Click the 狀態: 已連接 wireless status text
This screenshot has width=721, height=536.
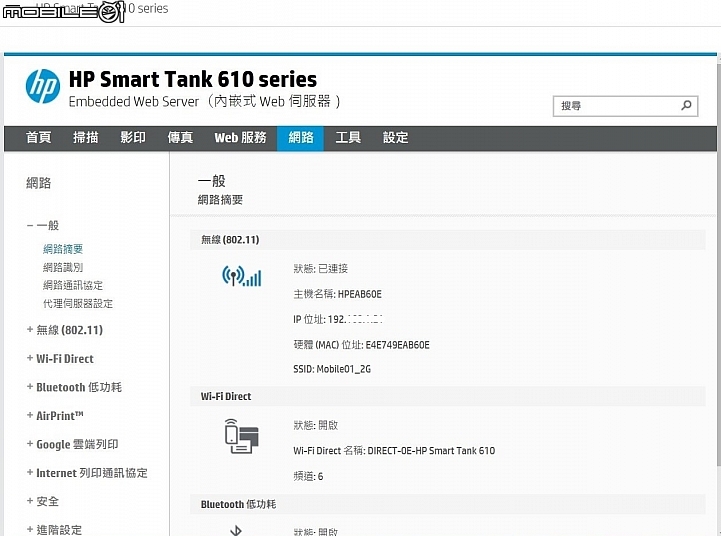pyautogui.click(x=320, y=268)
